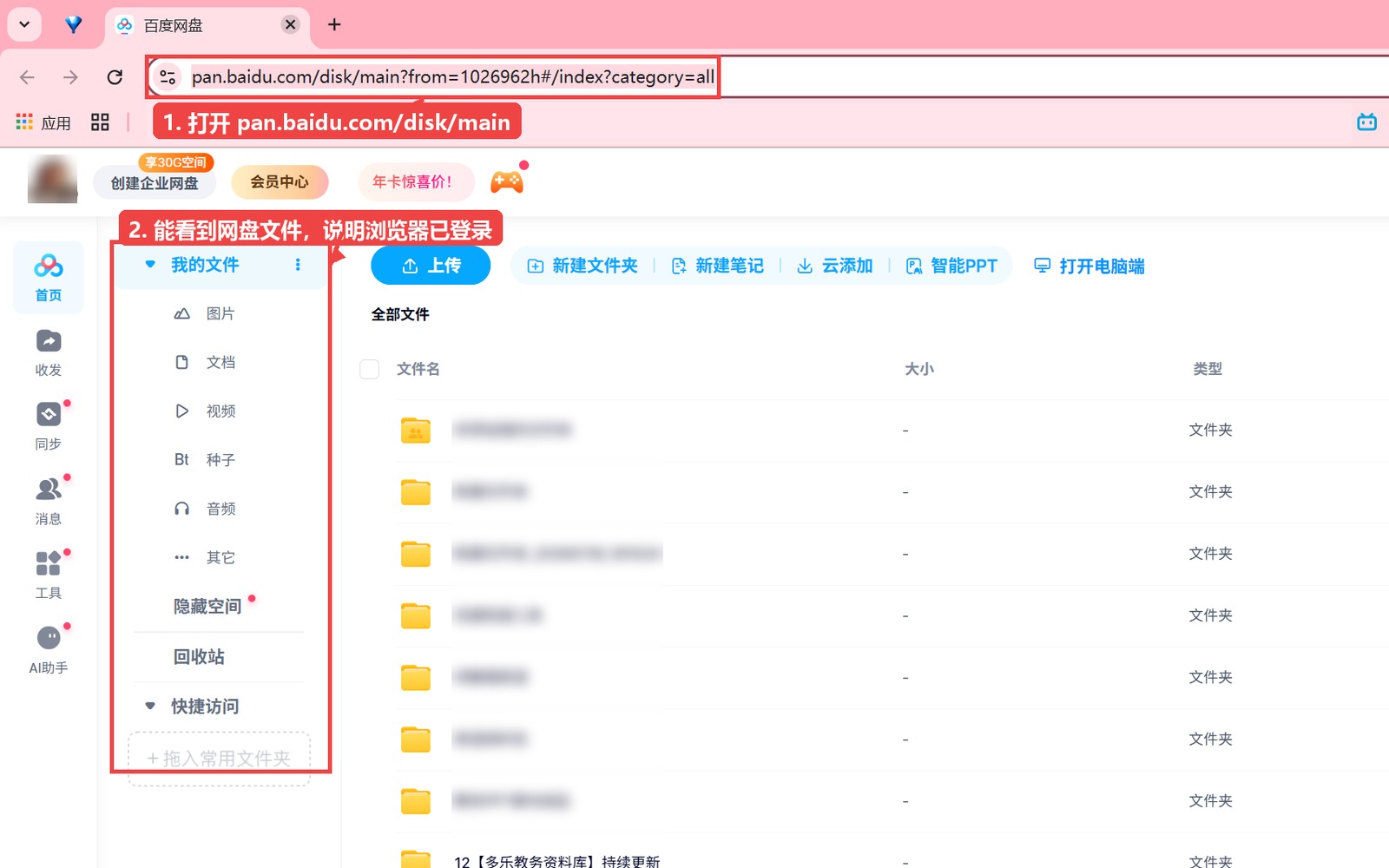The width and height of the screenshot is (1389, 868).
Task: Open the 工具 tools section
Action: coord(49,575)
